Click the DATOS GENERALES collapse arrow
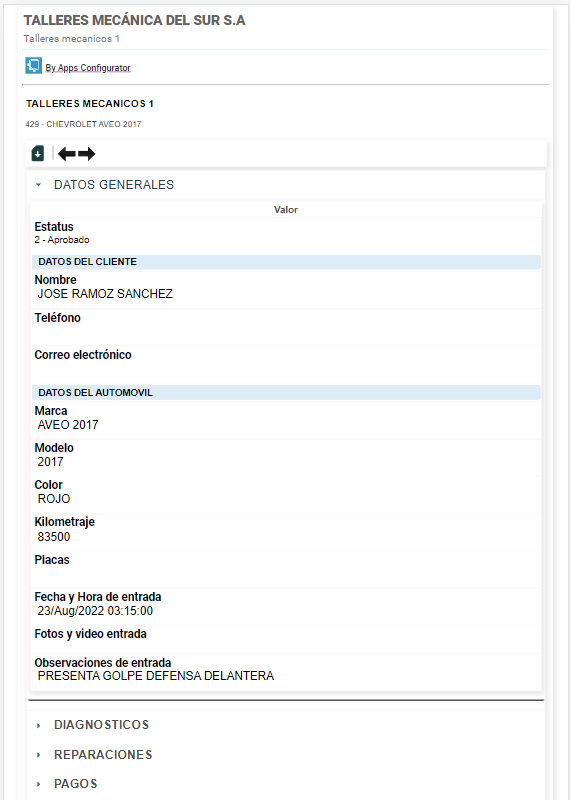The height and width of the screenshot is (800, 571). tap(39, 185)
